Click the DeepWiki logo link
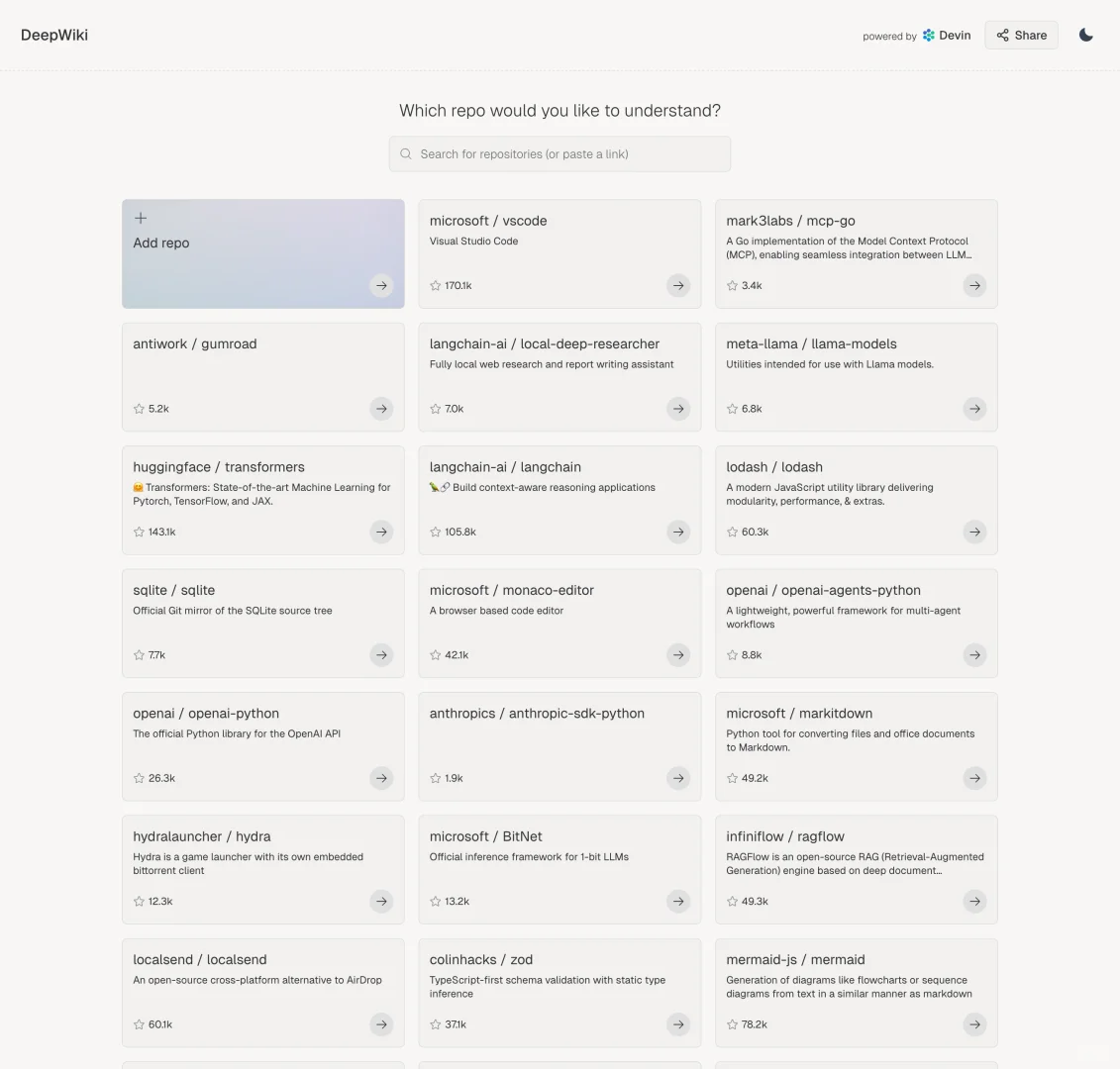This screenshot has width=1120, height=1069. point(54,35)
